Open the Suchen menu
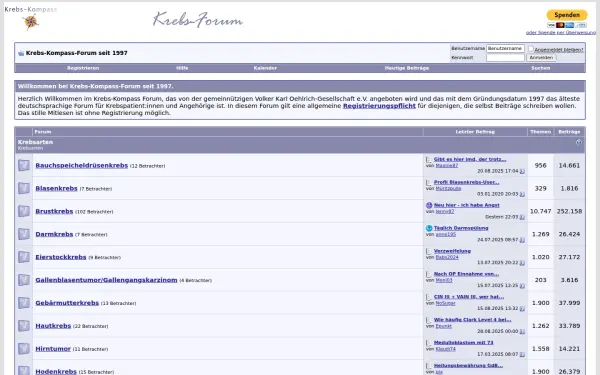Image resolution: width=600 pixels, height=375 pixels. (x=540, y=68)
